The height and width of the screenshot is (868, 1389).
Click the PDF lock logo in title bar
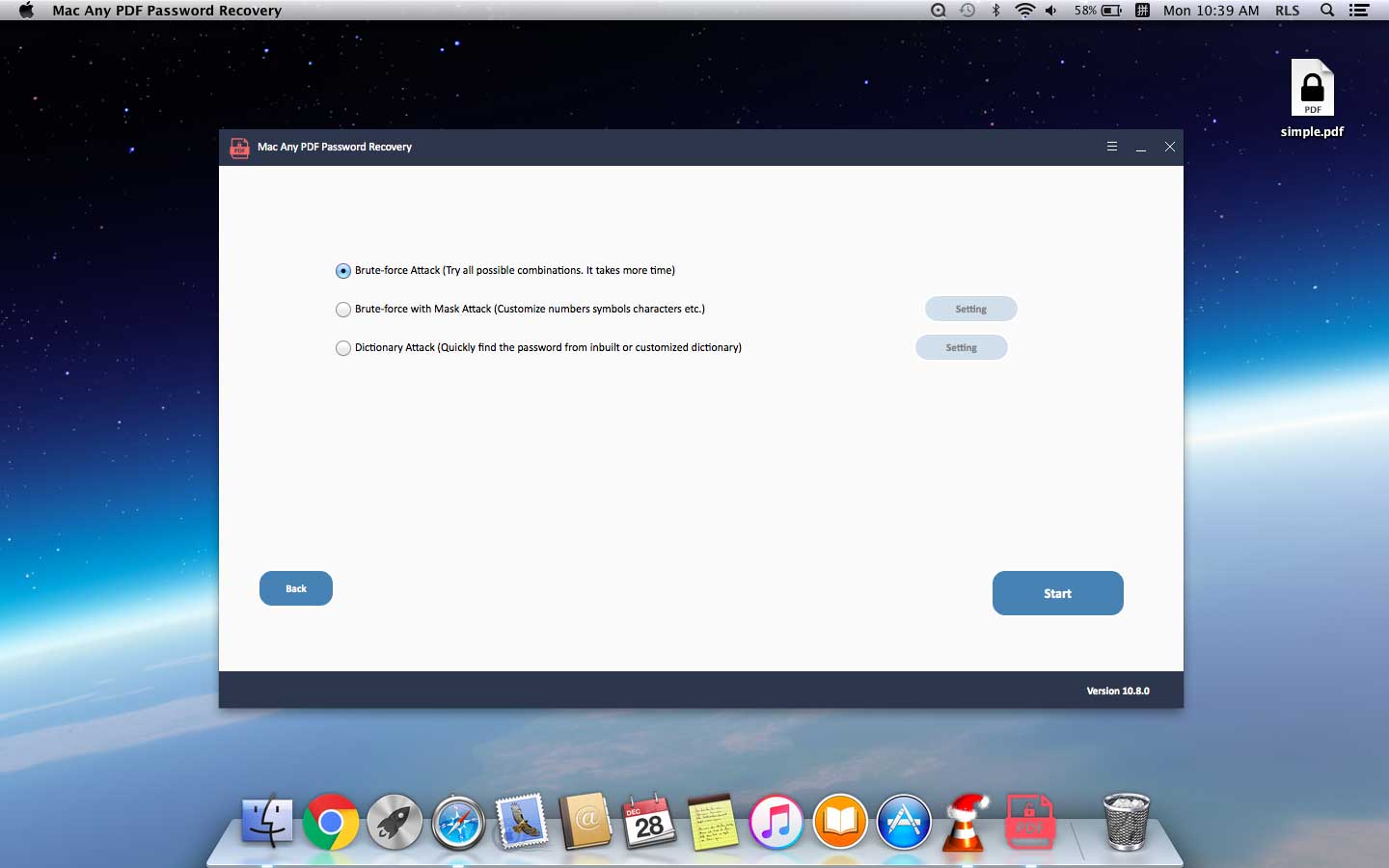(x=239, y=148)
